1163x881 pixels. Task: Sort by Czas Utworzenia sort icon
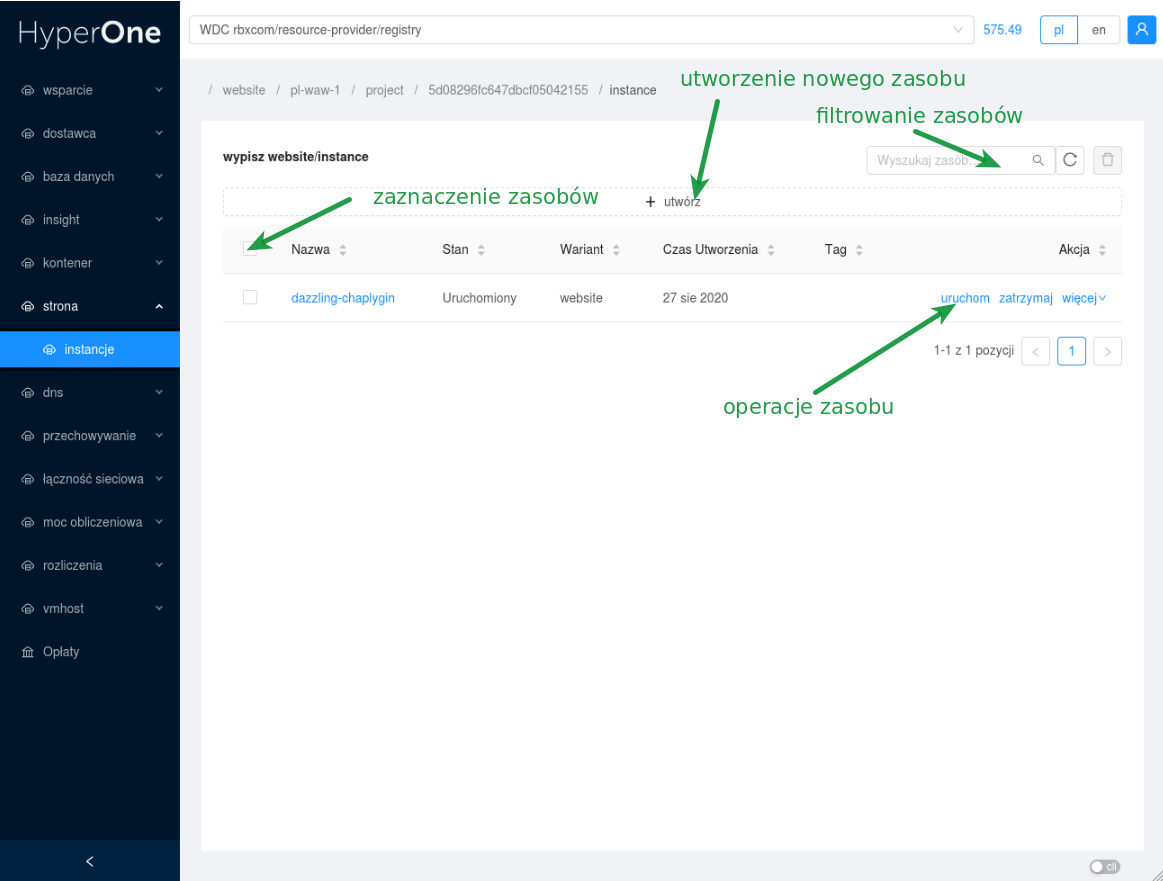click(771, 250)
